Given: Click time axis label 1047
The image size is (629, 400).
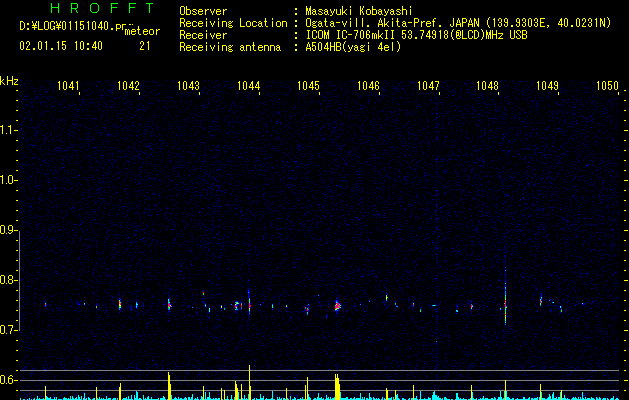Looking at the screenshot, I should (428, 85).
